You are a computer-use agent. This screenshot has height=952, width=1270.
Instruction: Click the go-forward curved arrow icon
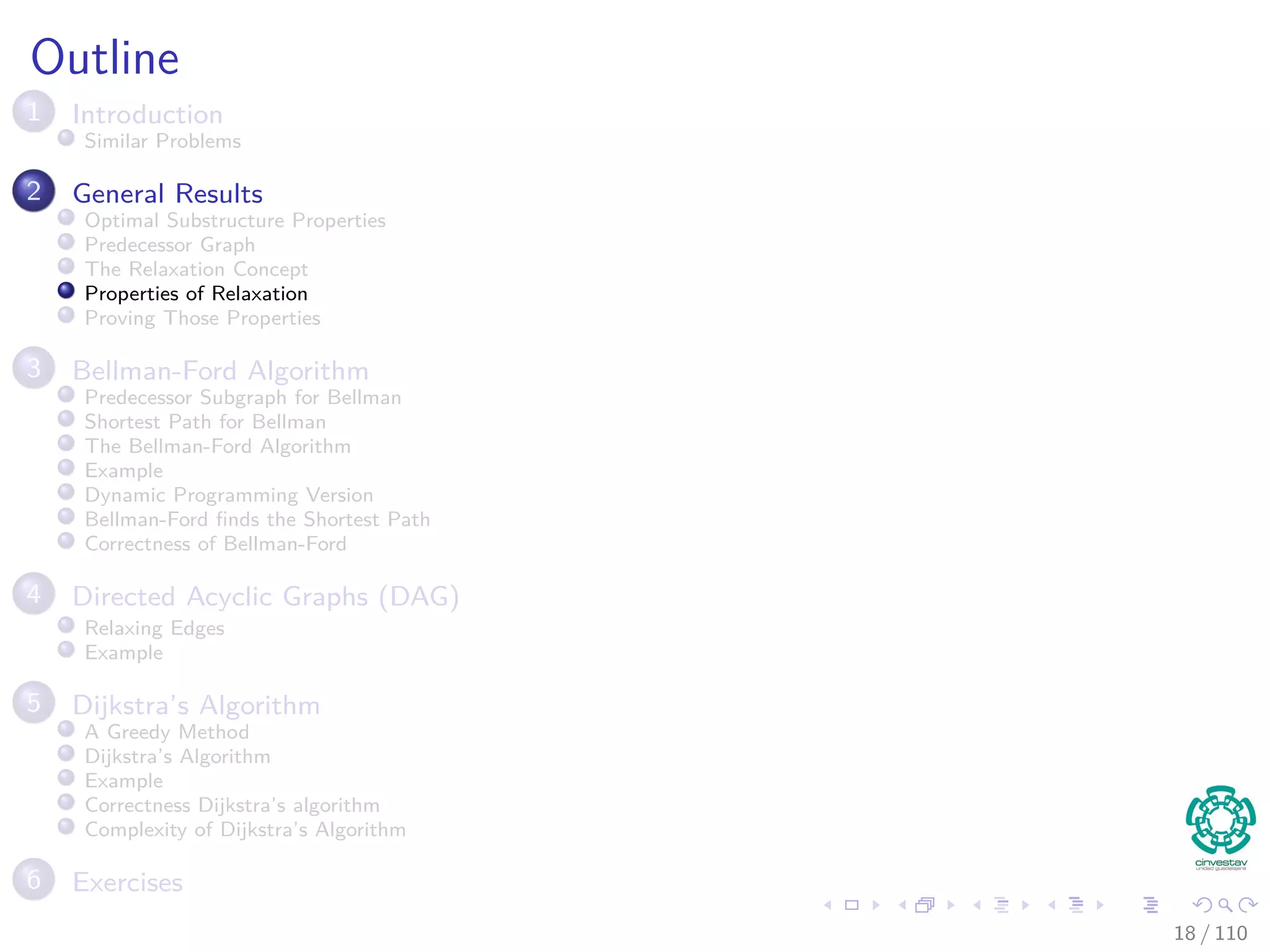point(1247,905)
